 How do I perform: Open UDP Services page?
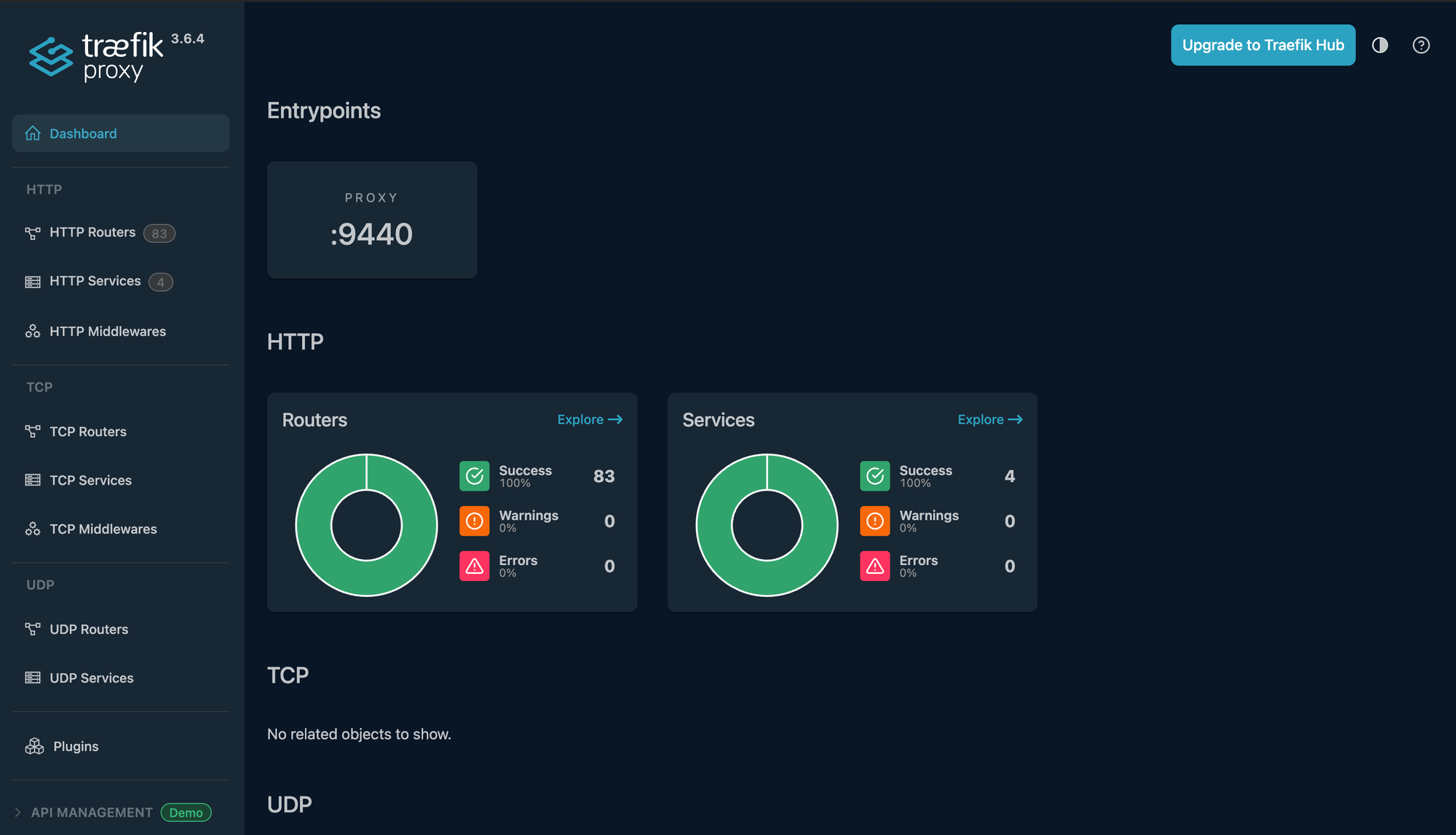coord(91,678)
